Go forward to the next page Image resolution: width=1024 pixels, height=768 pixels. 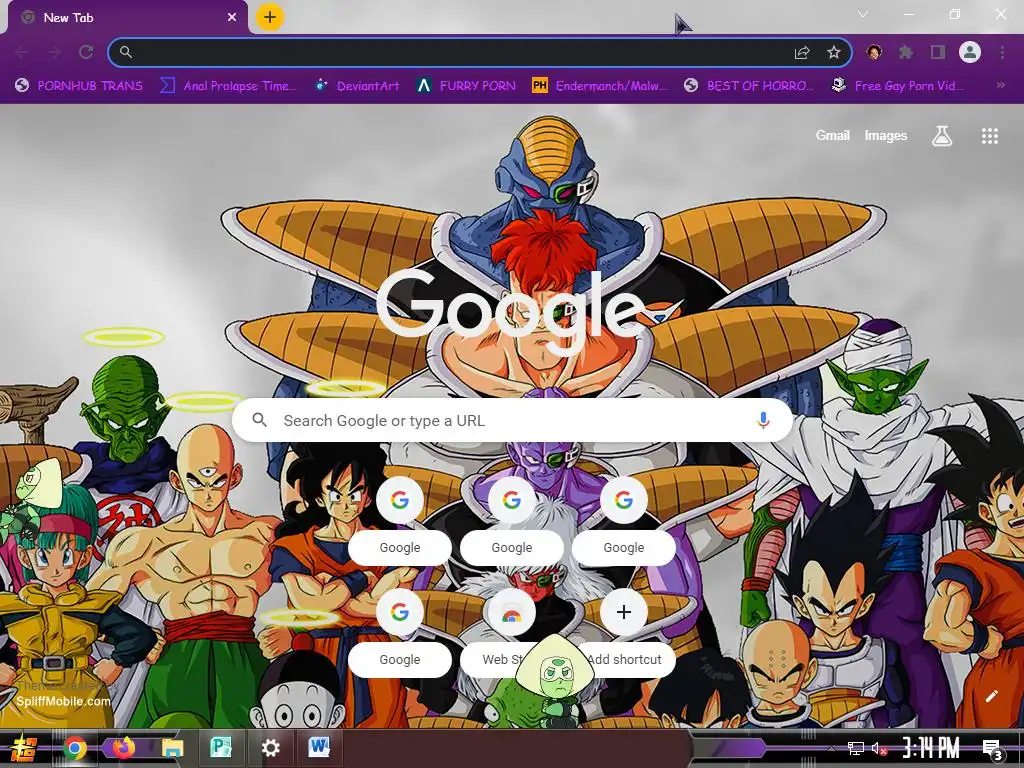coord(54,52)
